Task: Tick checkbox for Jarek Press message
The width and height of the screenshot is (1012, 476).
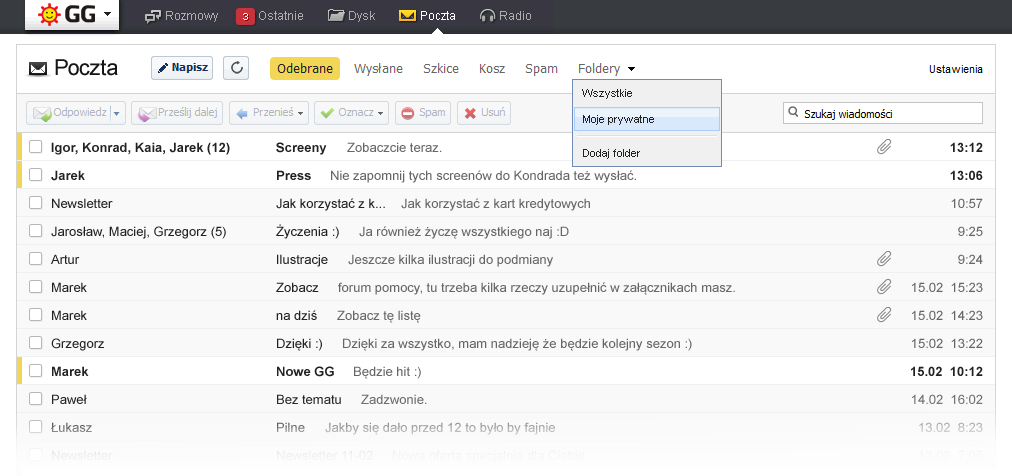Action: (35, 175)
